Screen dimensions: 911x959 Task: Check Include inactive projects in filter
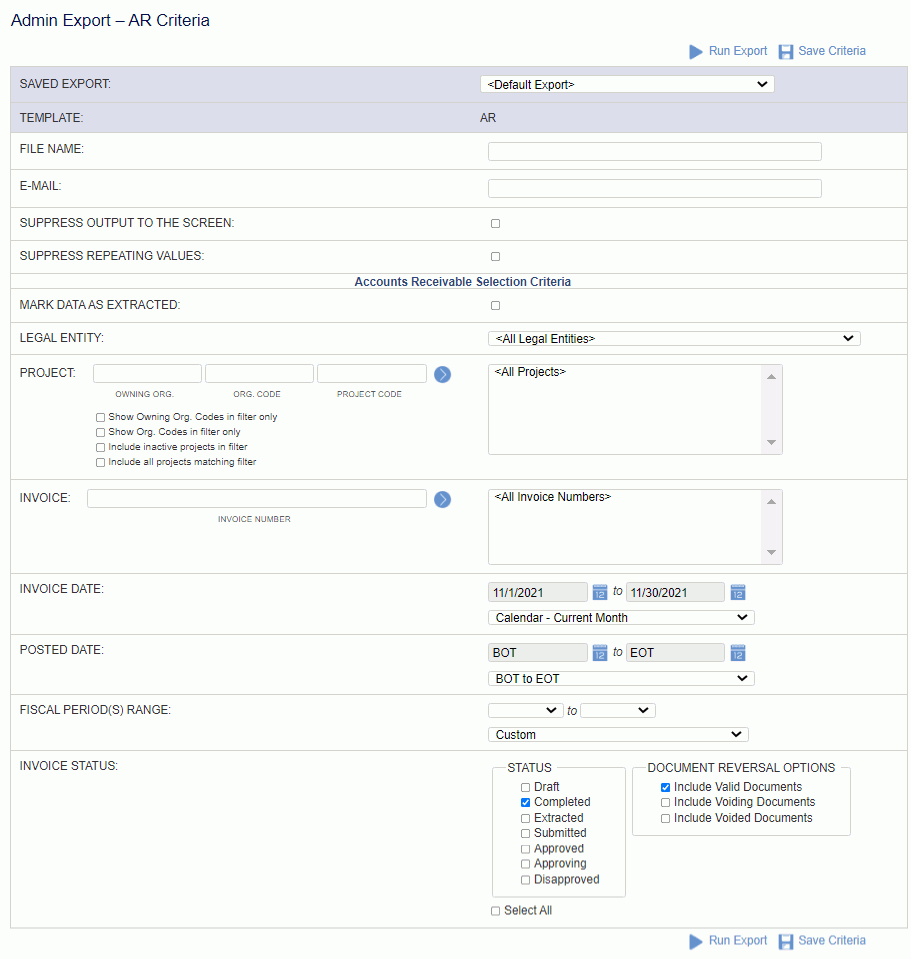pos(100,448)
